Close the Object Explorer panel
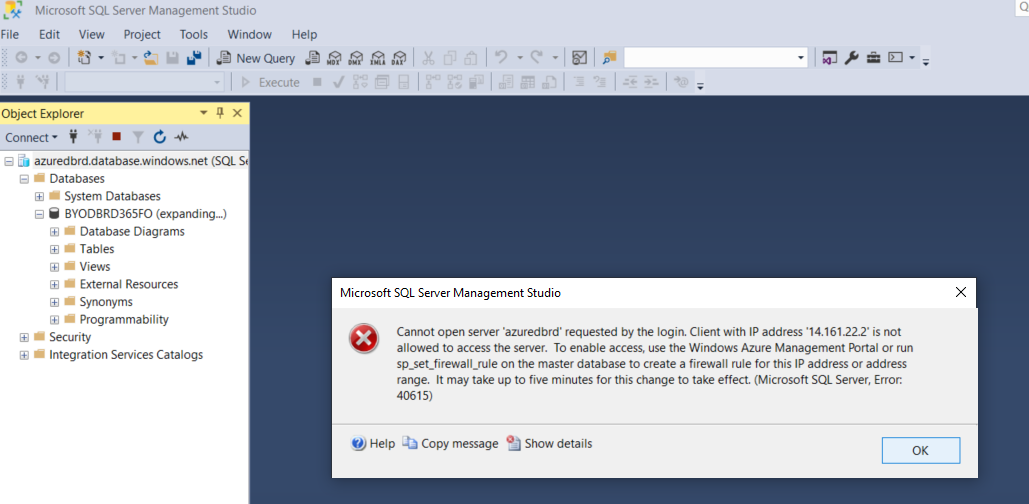1029x504 pixels. (x=237, y=113)
